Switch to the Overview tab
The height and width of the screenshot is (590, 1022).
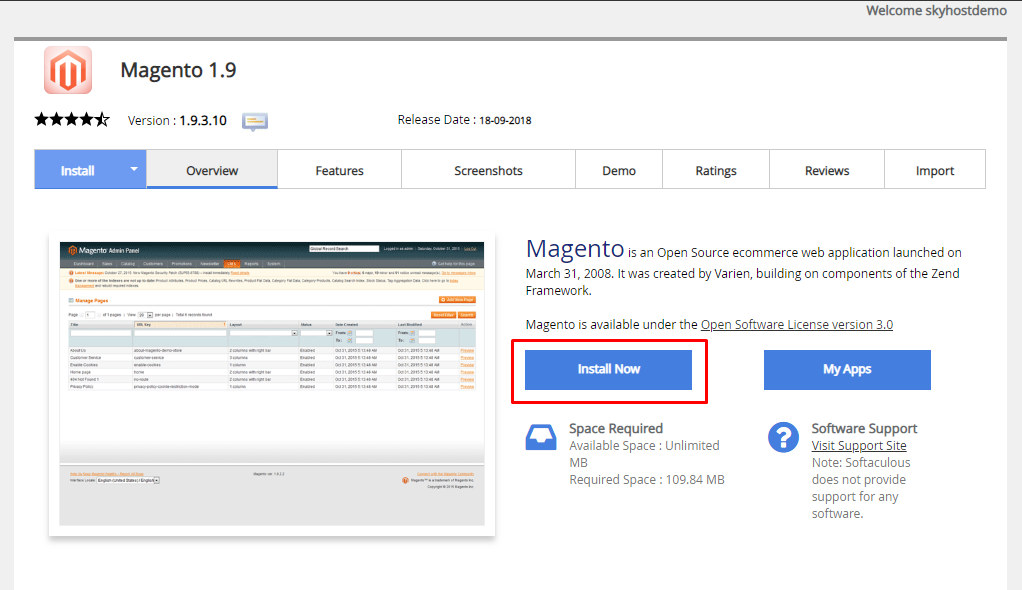(x=212, y=170)
